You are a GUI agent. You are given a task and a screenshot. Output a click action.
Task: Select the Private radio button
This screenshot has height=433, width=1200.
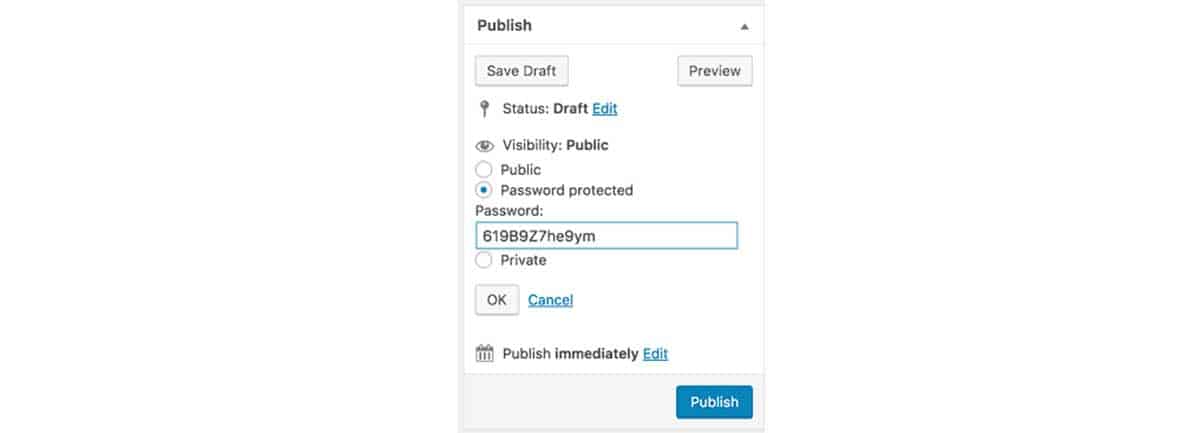pos(484,260)
